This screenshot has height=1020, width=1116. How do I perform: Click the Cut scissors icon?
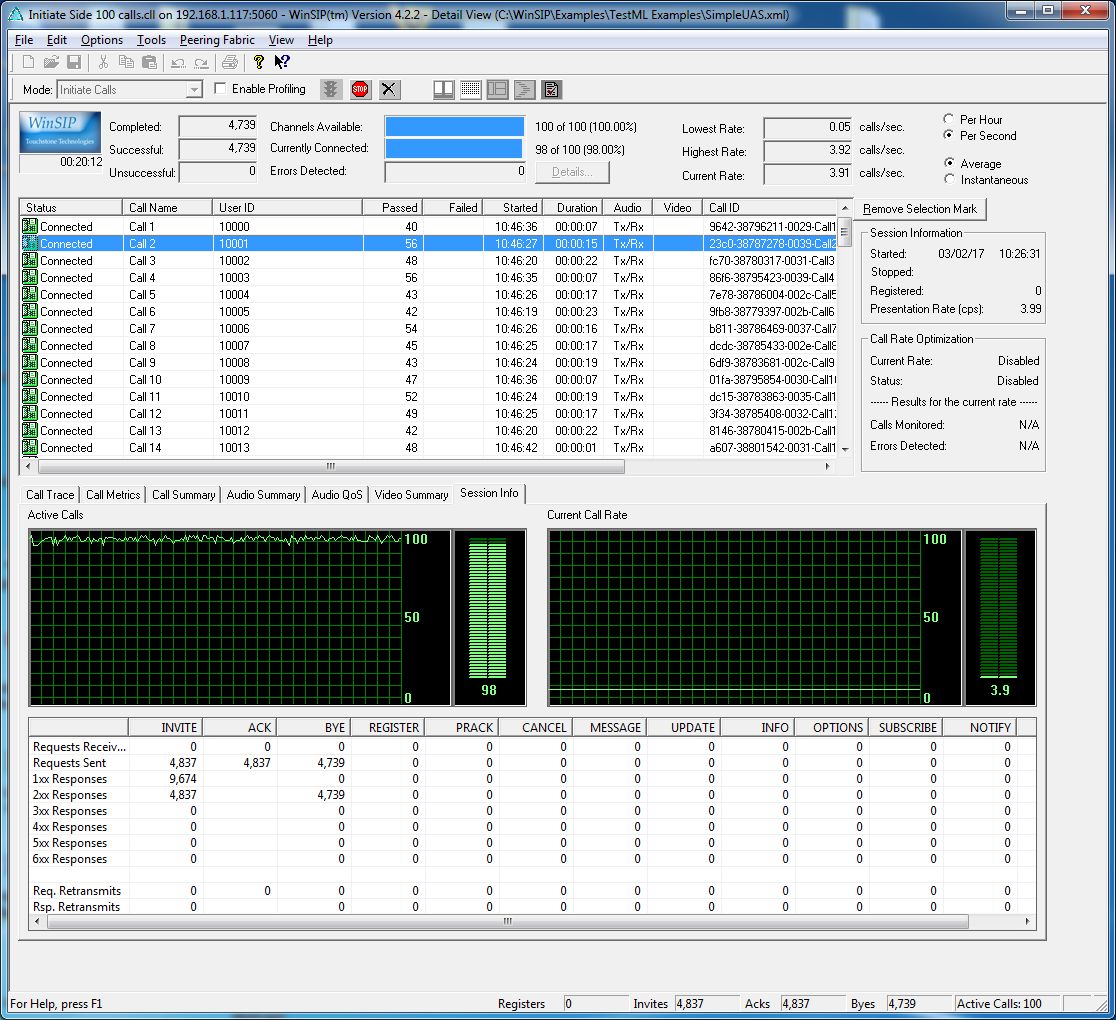103,63
